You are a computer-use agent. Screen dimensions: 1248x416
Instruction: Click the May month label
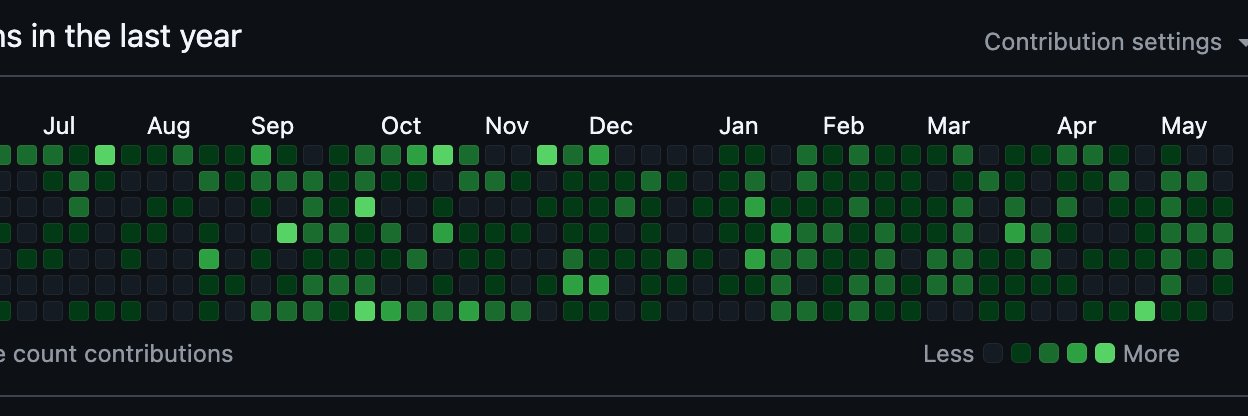[x=1184, y=127]
